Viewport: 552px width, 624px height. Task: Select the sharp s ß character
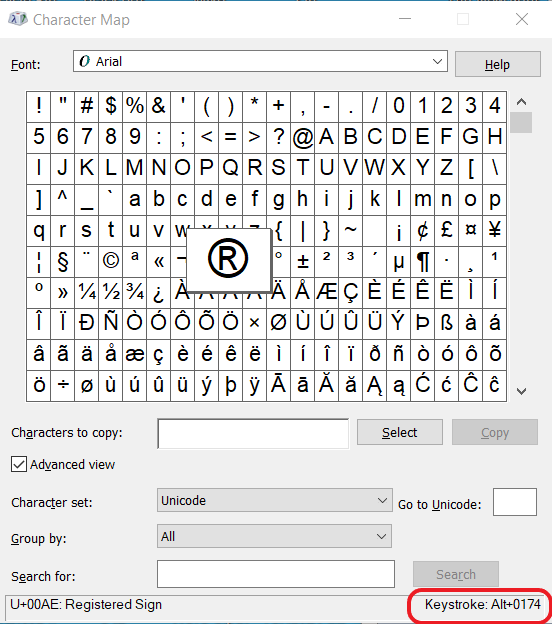click(x=447, y=323)
